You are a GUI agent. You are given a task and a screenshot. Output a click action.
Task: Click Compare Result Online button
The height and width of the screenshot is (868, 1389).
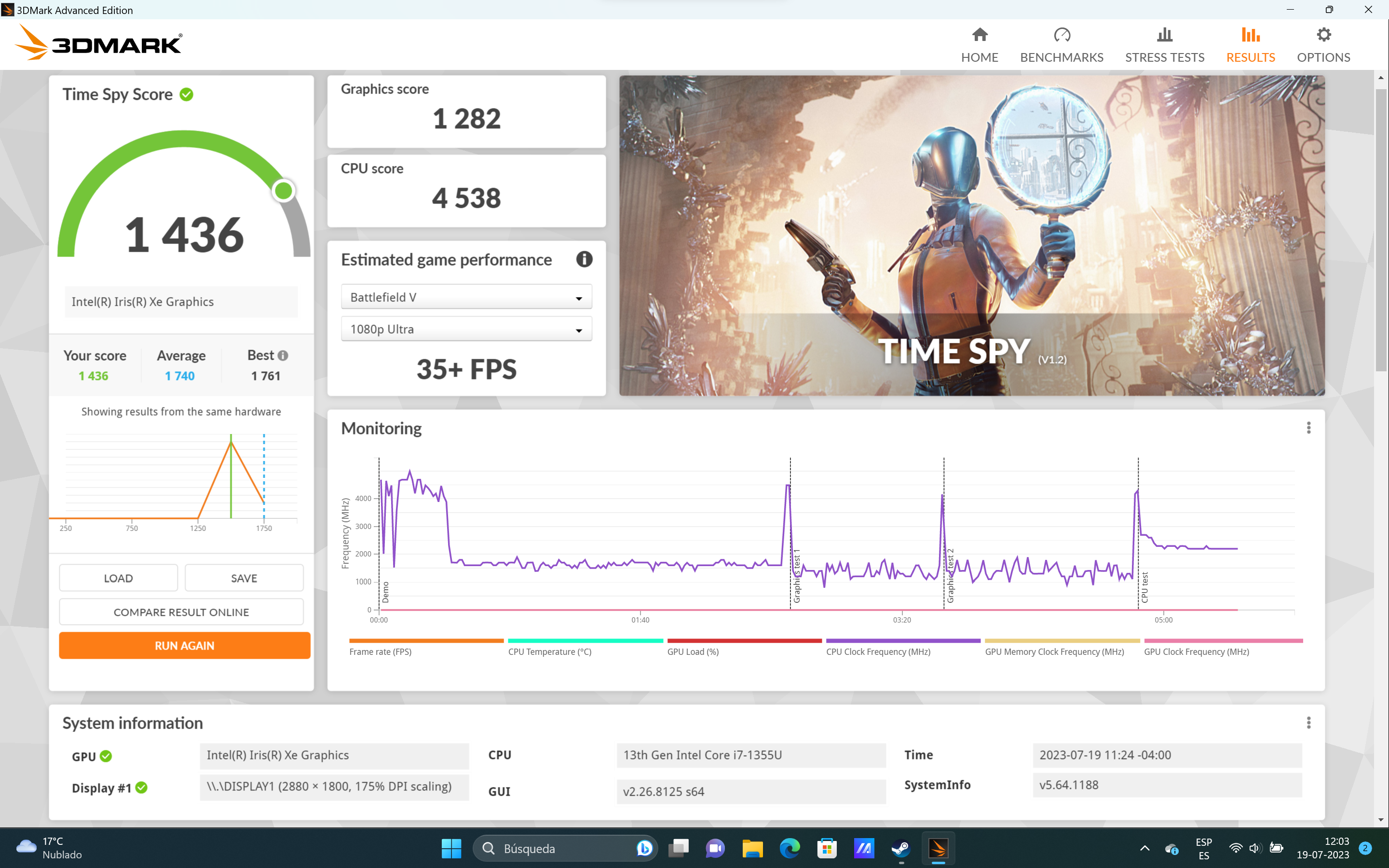point(181,612)
